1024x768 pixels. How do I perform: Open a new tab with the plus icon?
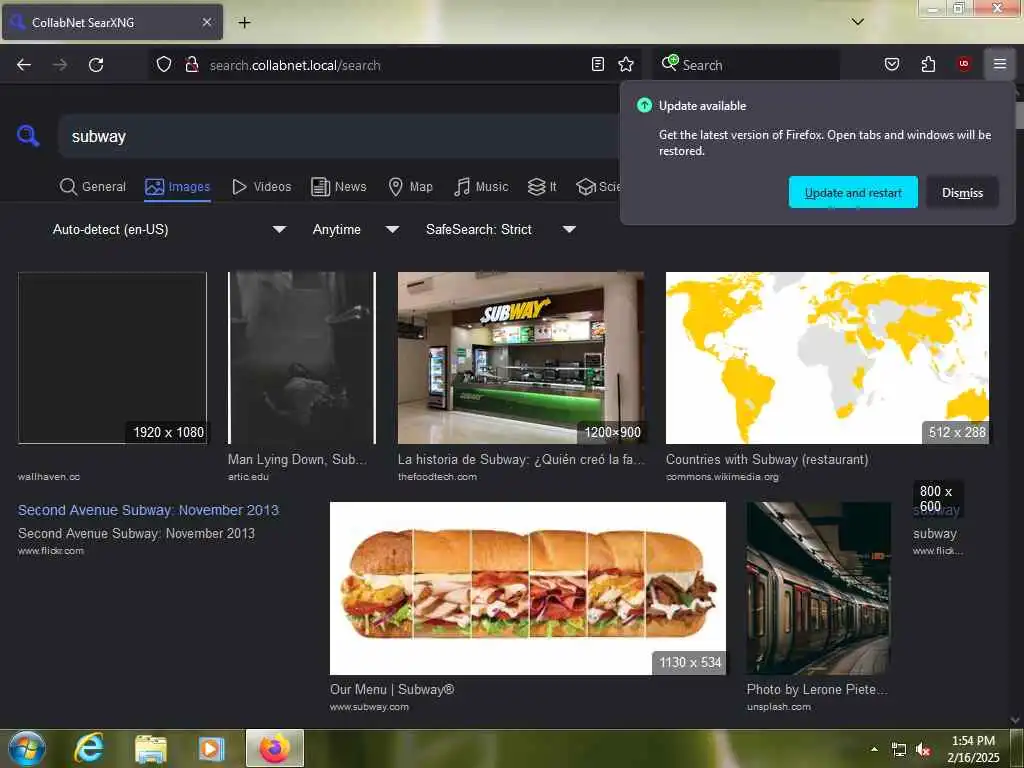click(x=244, y=22)
